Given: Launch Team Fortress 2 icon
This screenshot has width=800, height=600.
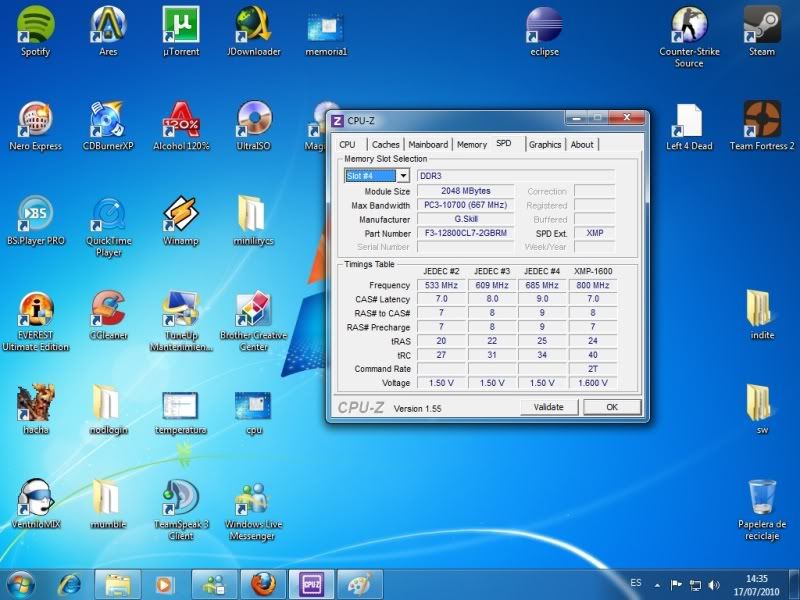Looking at the screenshot, I should [x=762, y=126].
